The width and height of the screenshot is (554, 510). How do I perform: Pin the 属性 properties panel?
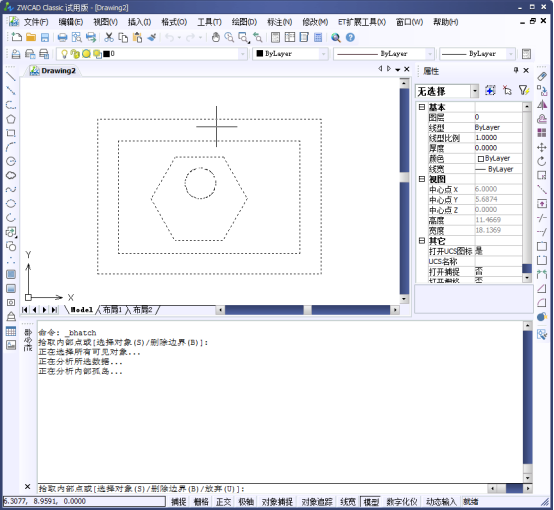(516, 70)
